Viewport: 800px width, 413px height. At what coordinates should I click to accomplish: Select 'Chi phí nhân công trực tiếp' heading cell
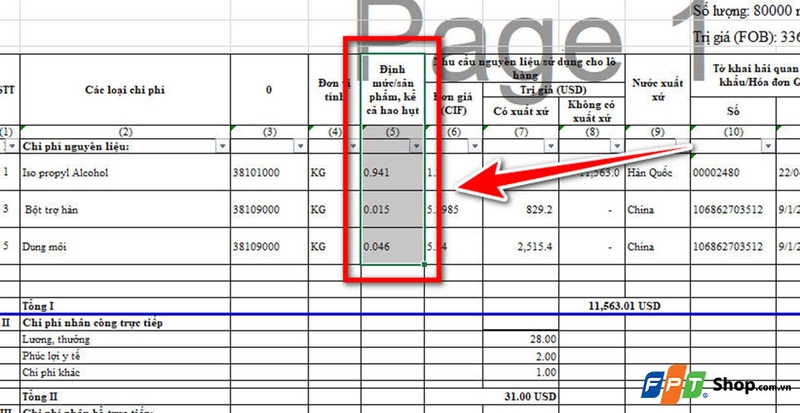pyautogui.click(x=125, y=323)
